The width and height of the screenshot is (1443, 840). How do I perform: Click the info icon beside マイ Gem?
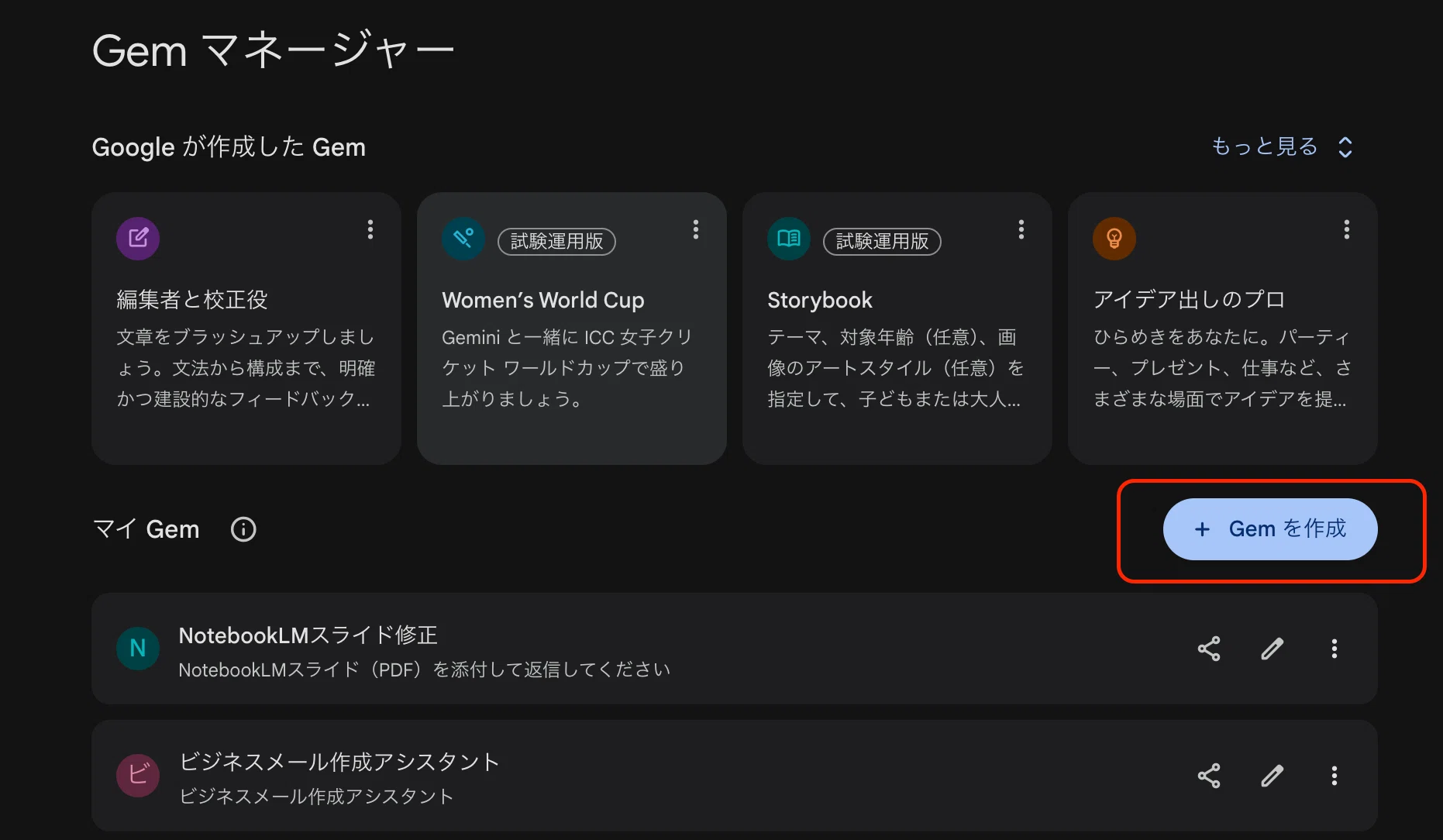[243, 529]
